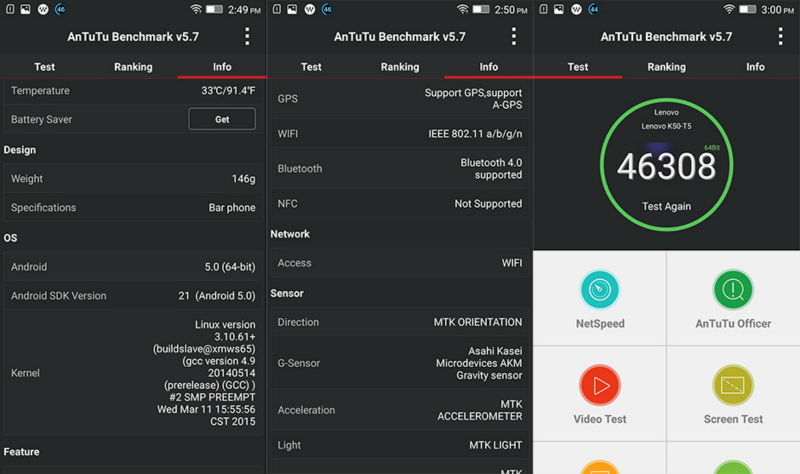Open the AnTuTu Officer icon

(733, 289)
